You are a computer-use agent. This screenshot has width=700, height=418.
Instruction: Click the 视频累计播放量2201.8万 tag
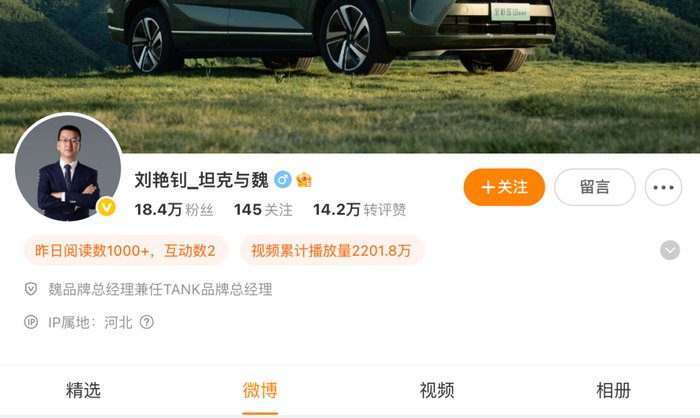click(332, 251)
